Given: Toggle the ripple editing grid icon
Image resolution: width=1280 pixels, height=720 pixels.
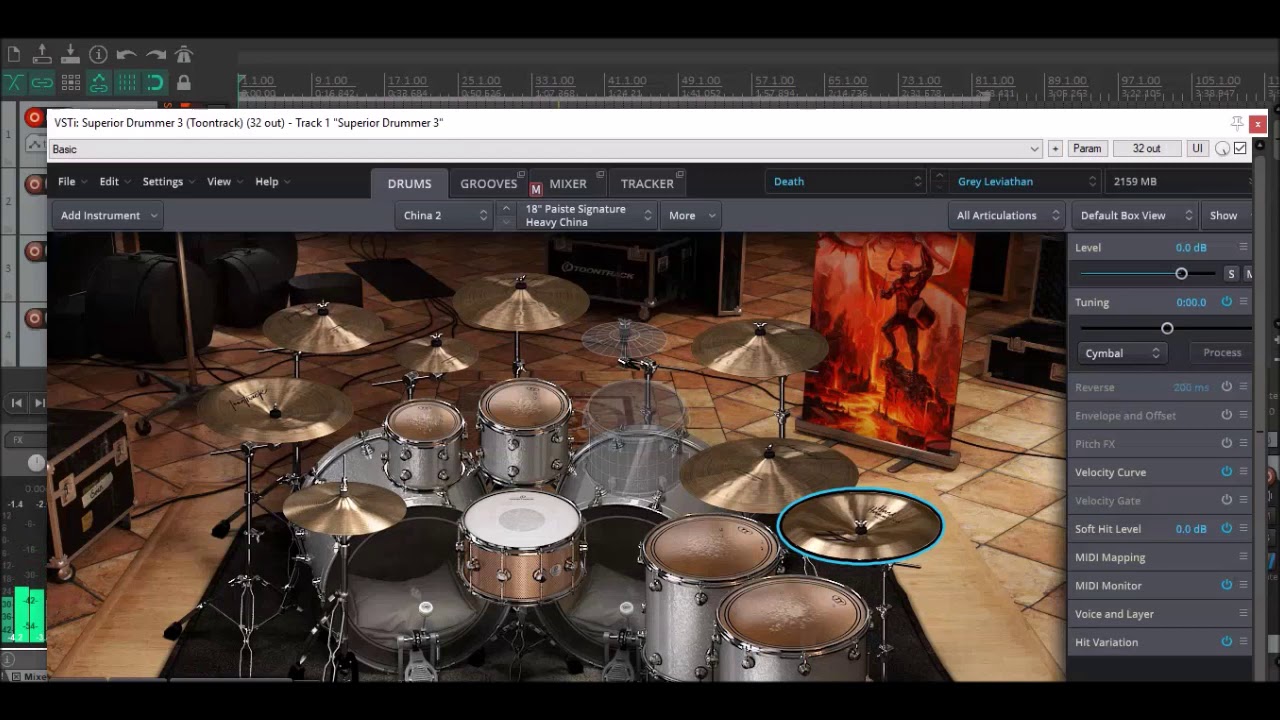Looking at the screenshot, I should point(70,82).
